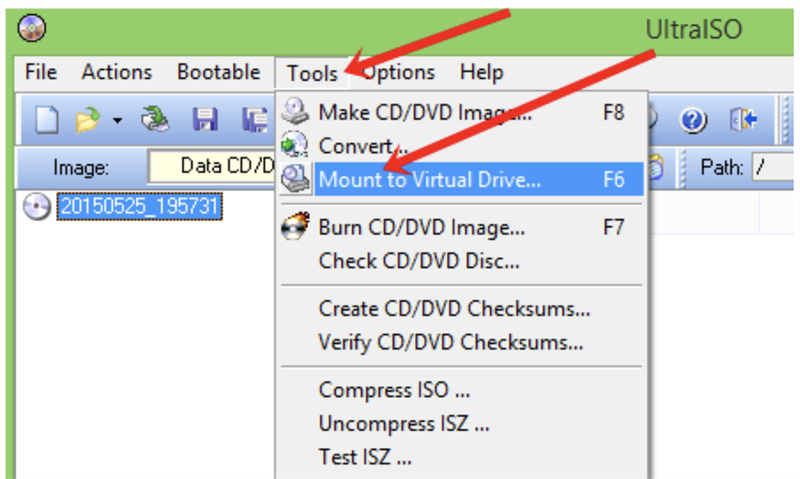
Task: Click the blue Help question mark icon
Action: pos(694,122)
